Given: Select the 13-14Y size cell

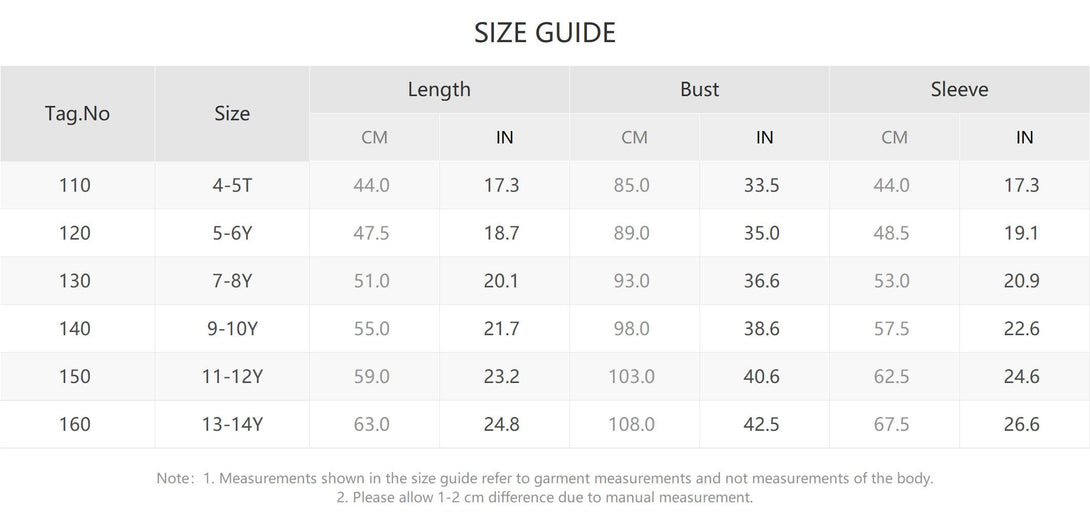Looking at the screenshot, I should [x=232, y=425].
